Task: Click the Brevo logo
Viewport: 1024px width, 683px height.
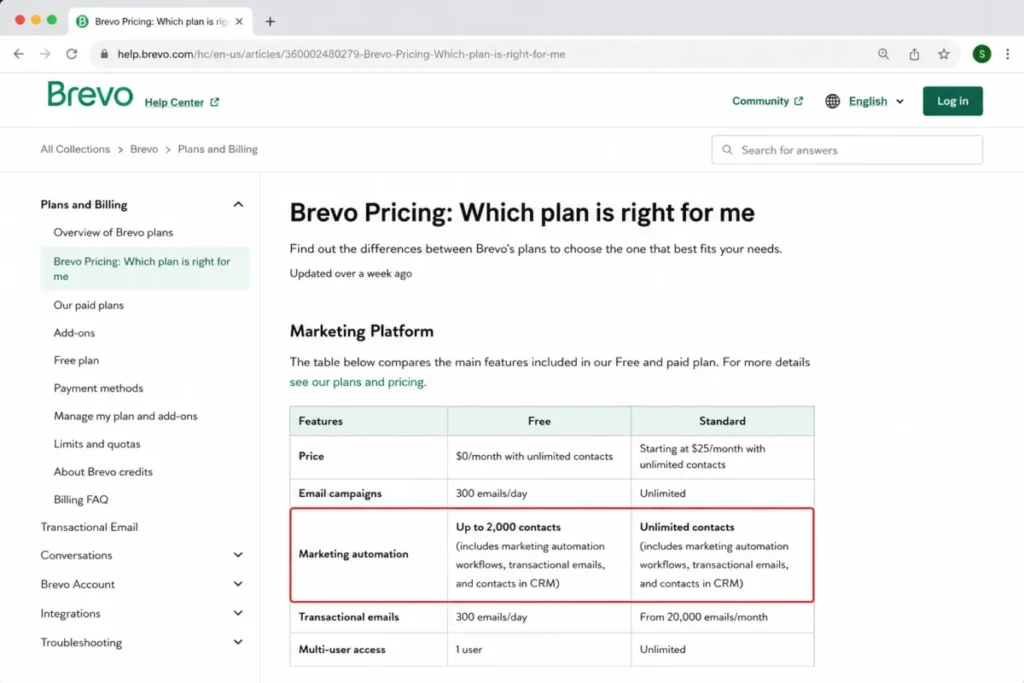Action: point(90,95)
